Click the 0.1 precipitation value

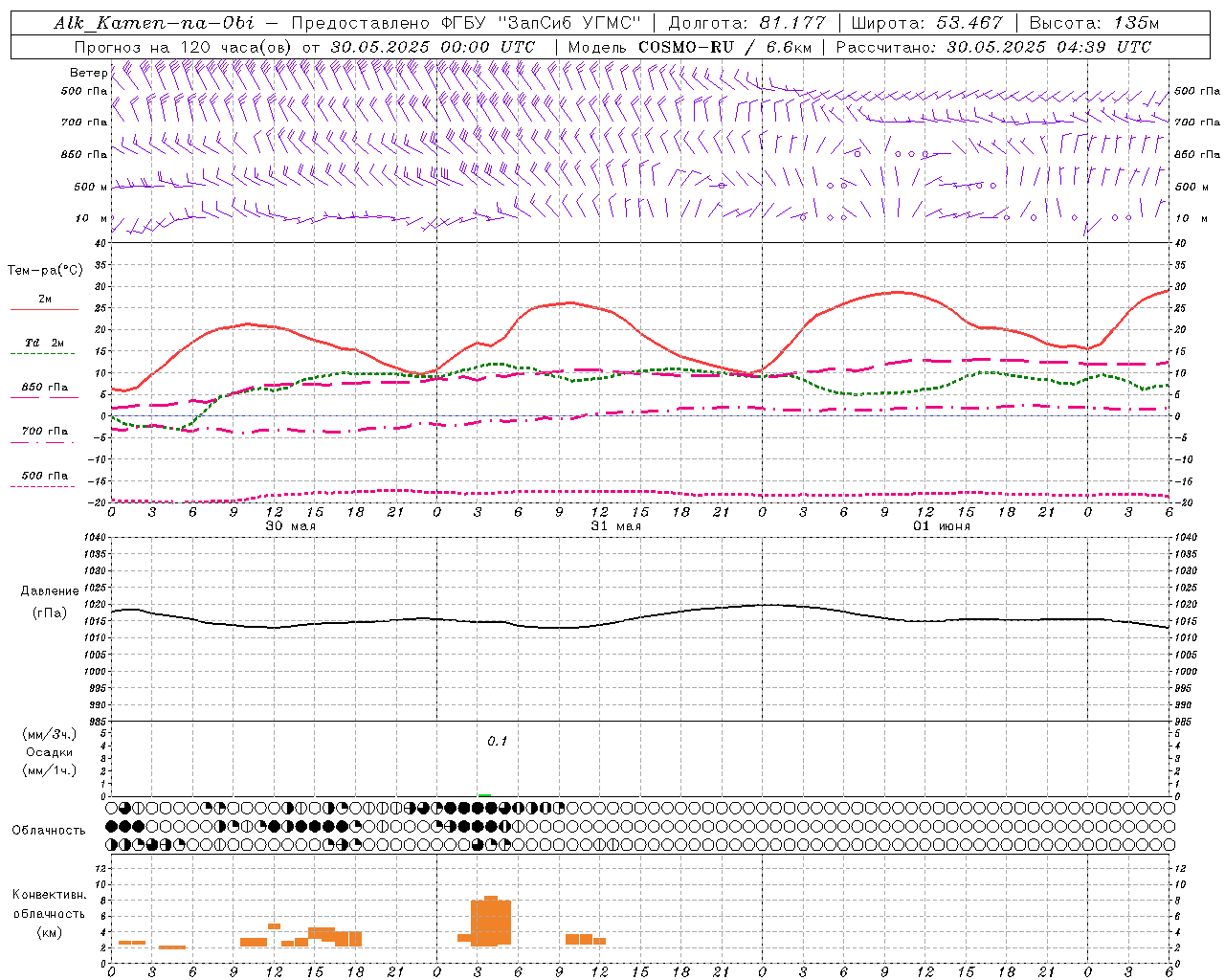click(497, 742)
